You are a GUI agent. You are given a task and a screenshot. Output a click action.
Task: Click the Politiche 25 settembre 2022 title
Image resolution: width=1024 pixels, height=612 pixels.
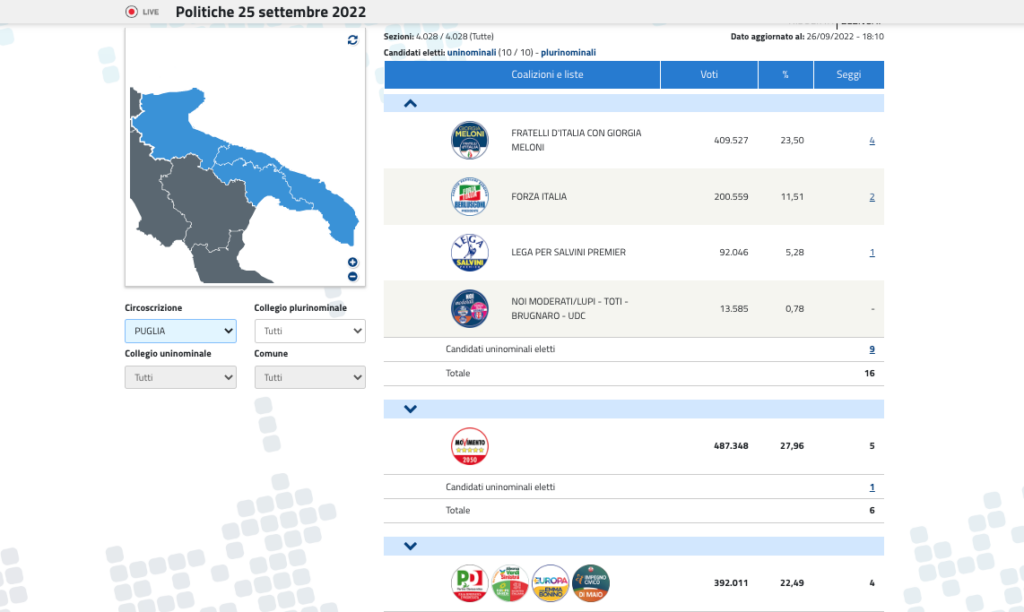tap(270, 12)
